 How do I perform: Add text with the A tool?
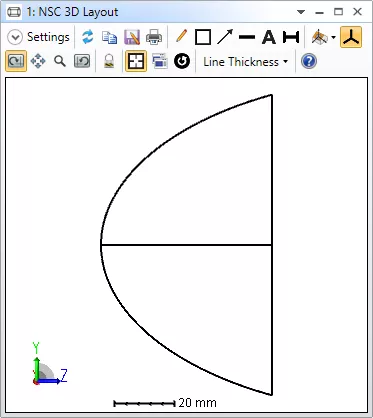[x=269, y=37]
